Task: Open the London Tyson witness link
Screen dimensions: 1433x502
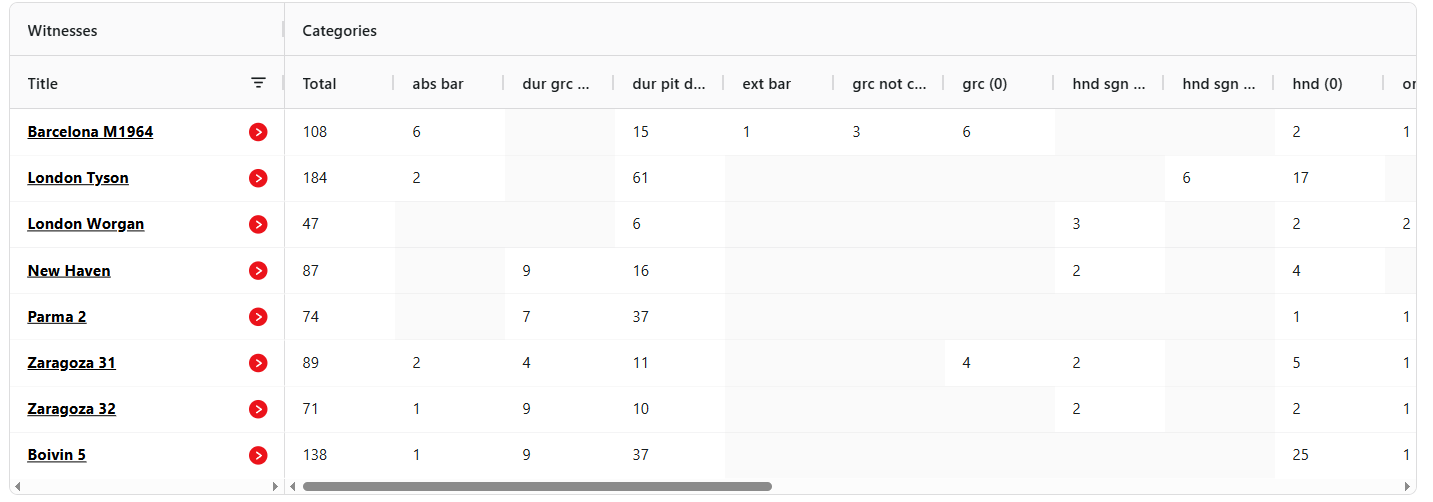Action: coord(78,178)
